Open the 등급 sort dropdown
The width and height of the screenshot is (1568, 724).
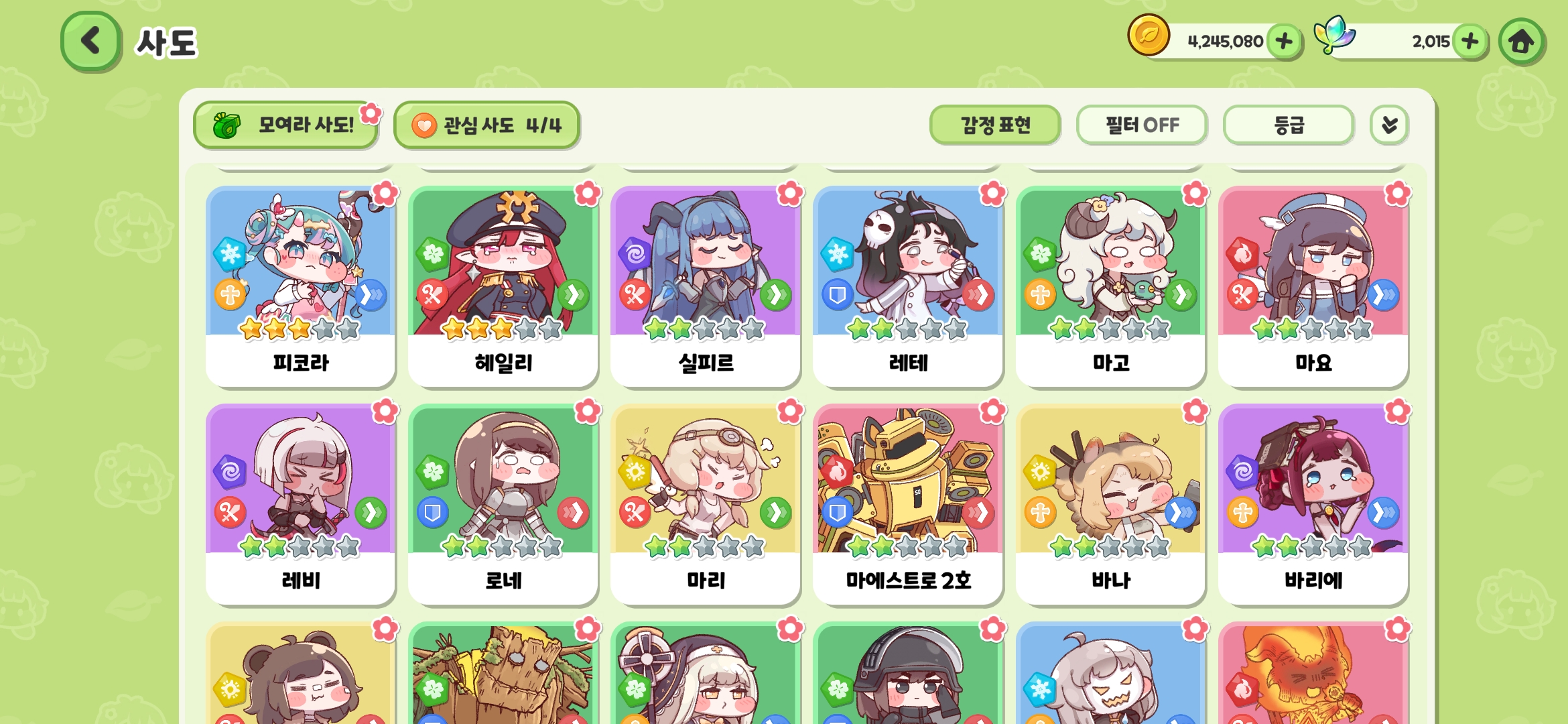pos(1289,125)
